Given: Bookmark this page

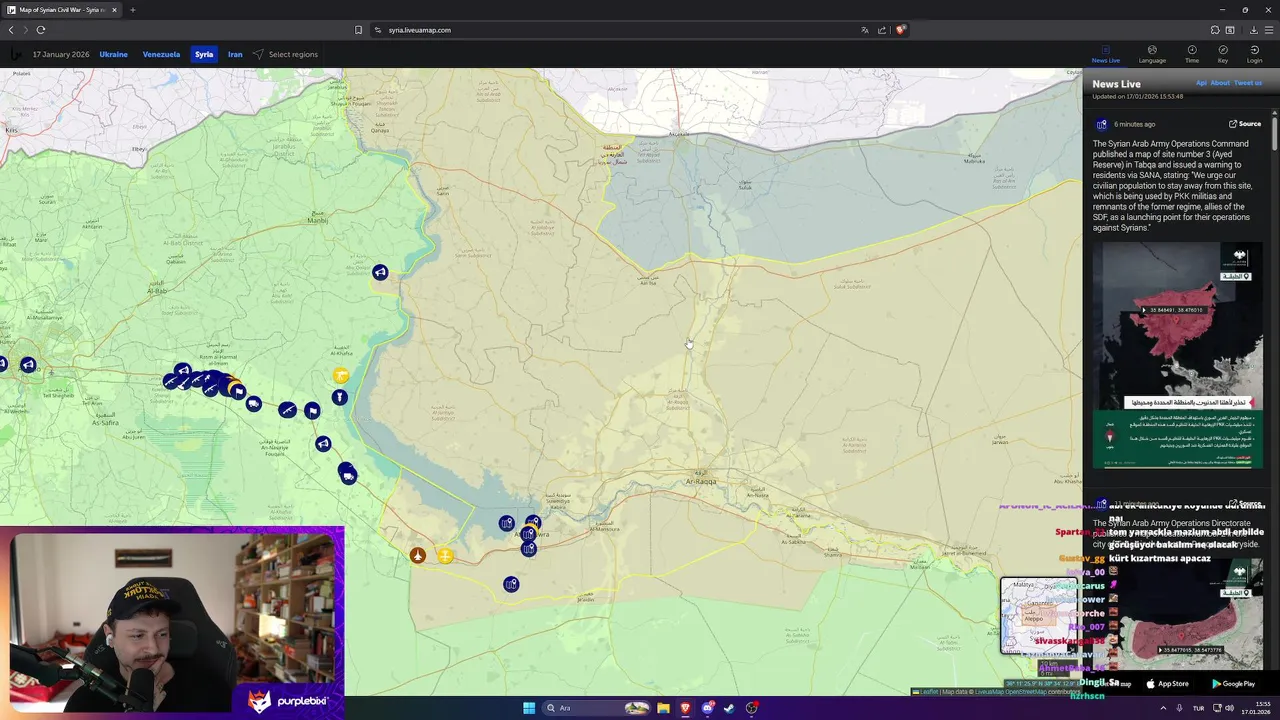Looking at the screenshot, I should 358,30.
